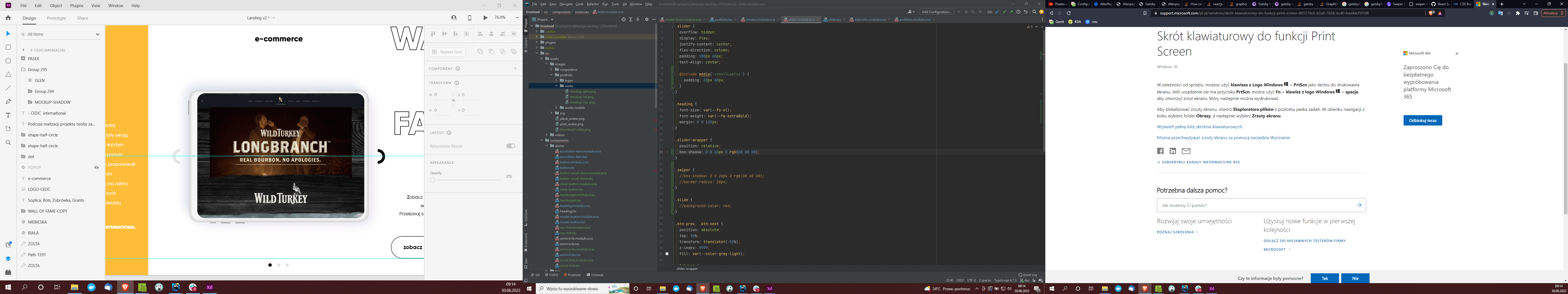Select the Pen tool in Adobe XD
Viewport: 1568px width, 294px height.
pyautogui.click(x=8, y=102)
